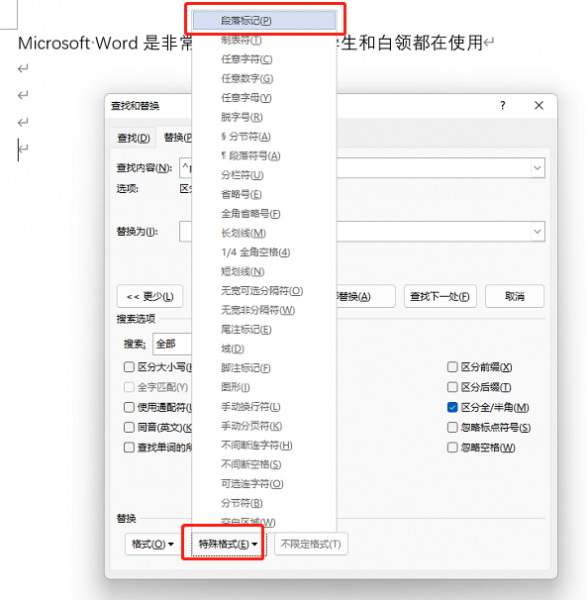
Task: Click the help question mark icon
Action: 502,105
